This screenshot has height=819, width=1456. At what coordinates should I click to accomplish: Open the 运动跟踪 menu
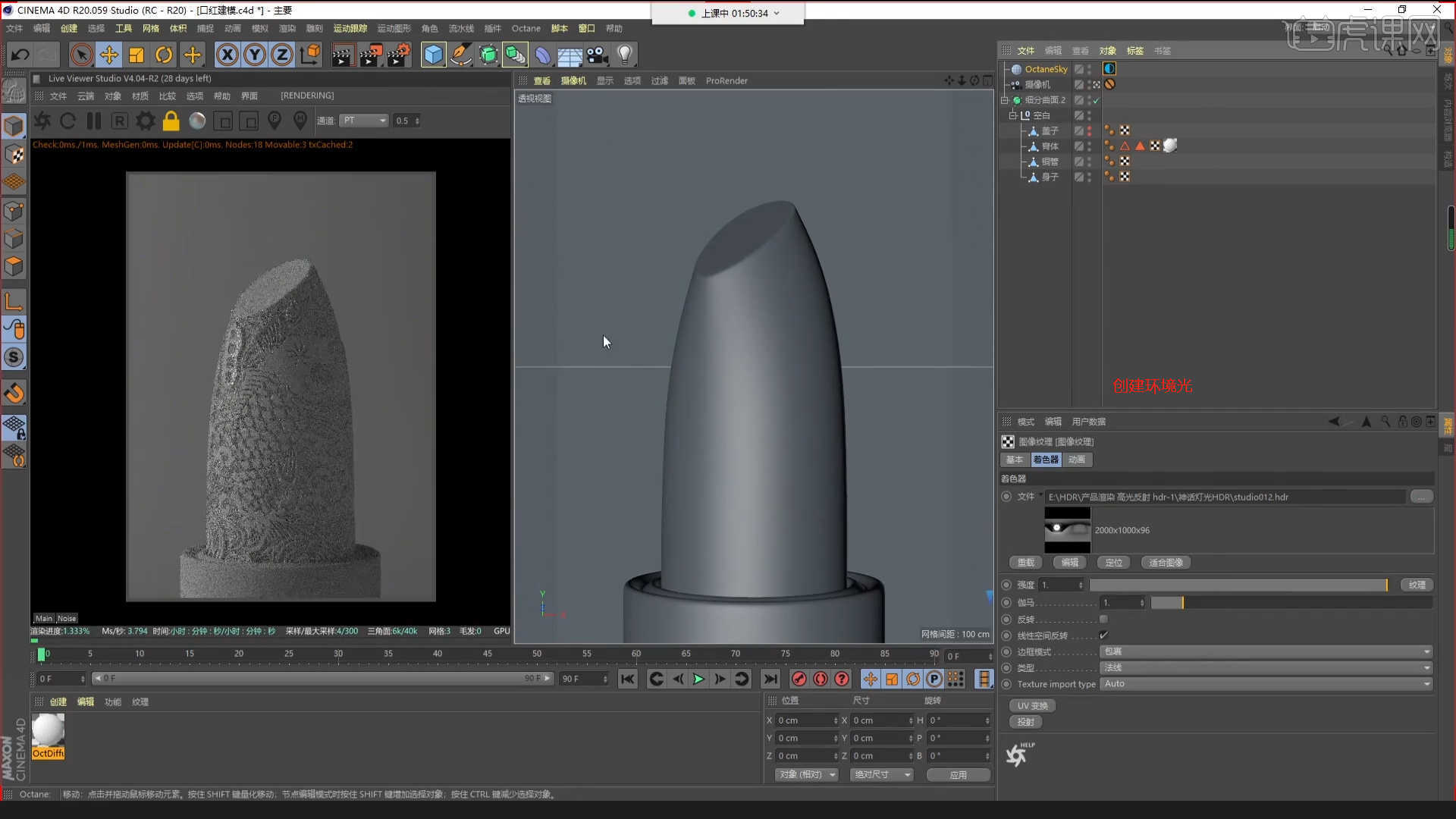click(x=350, y=28)
